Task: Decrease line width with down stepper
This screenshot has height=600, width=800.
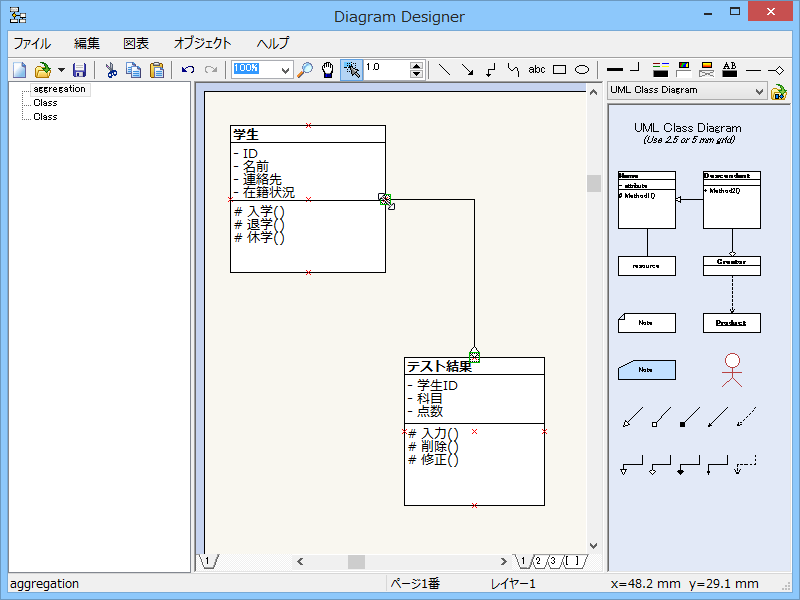Action: pyautogui.click(x=416, y=74)
